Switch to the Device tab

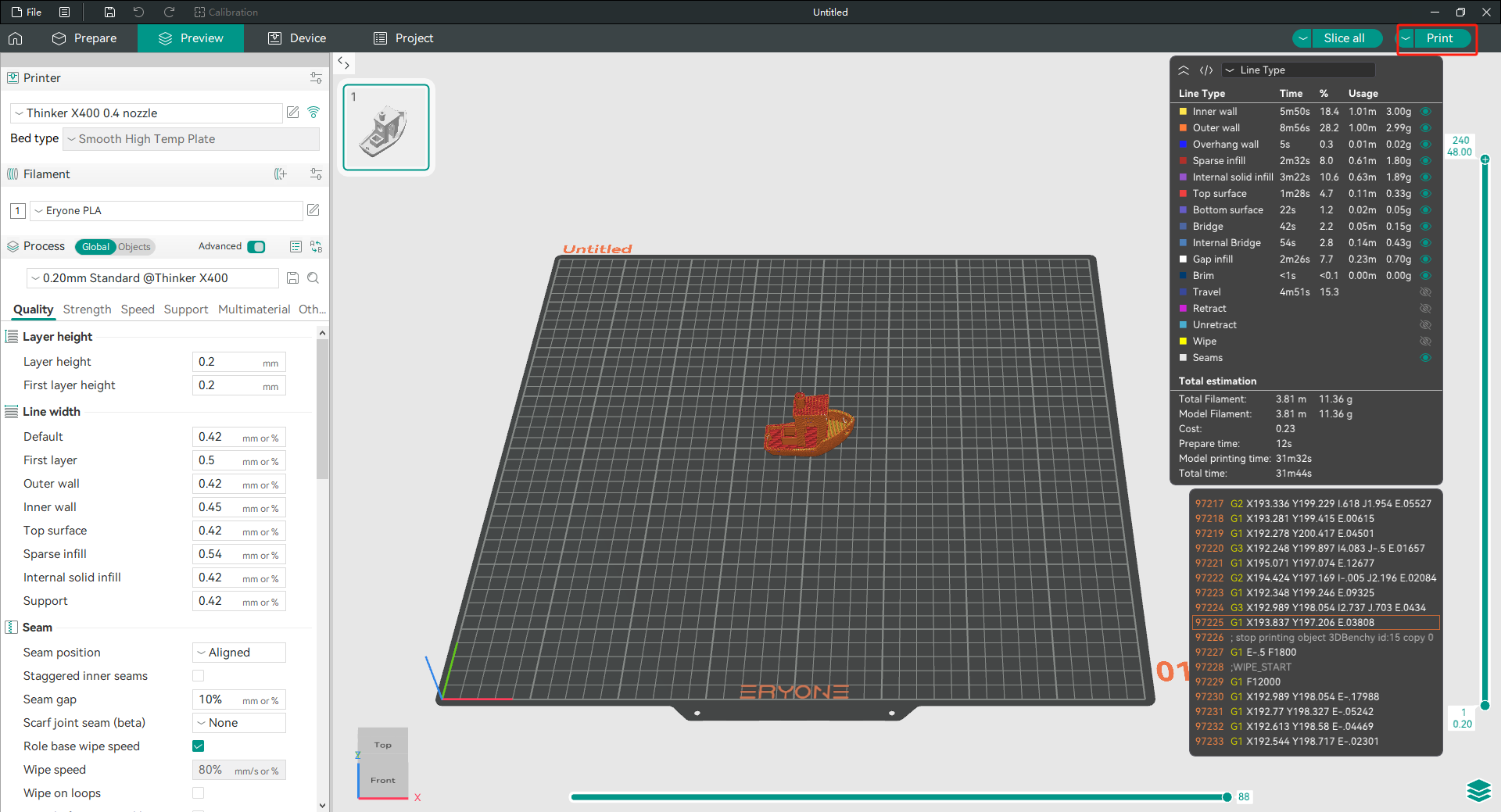point(297,38)
